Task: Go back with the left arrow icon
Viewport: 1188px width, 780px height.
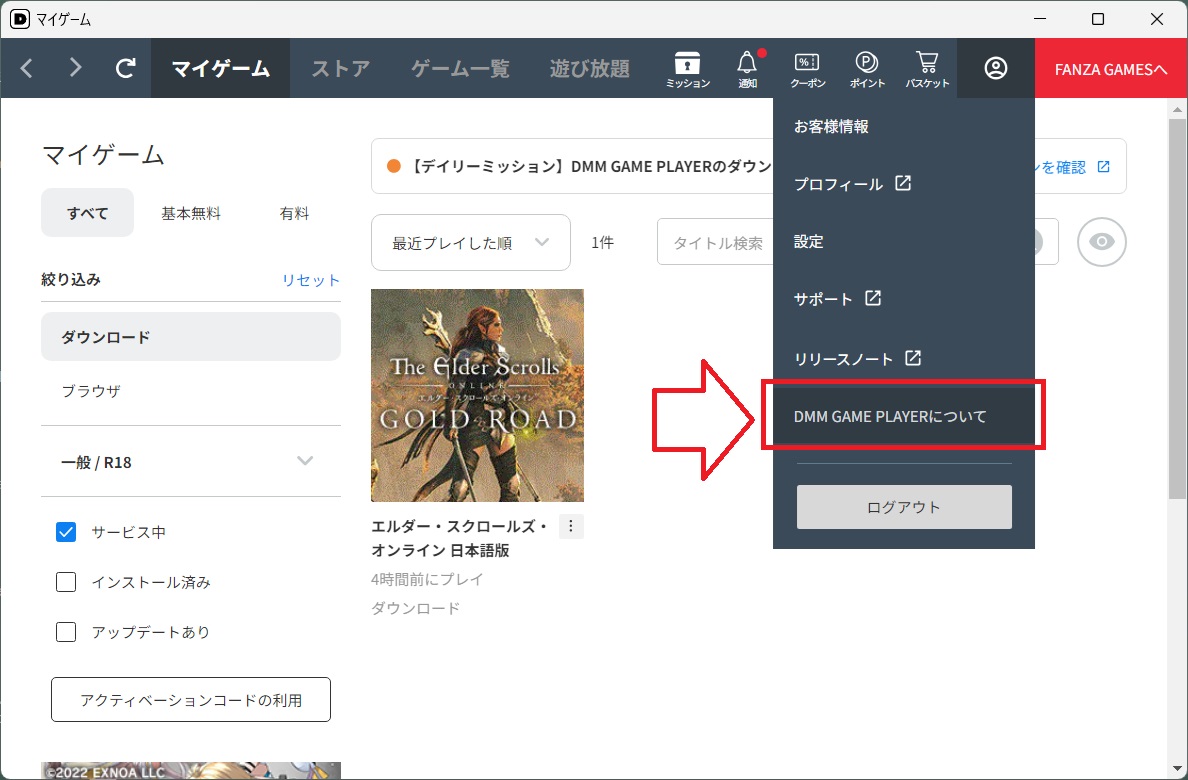Action: [x=27, y=68]
